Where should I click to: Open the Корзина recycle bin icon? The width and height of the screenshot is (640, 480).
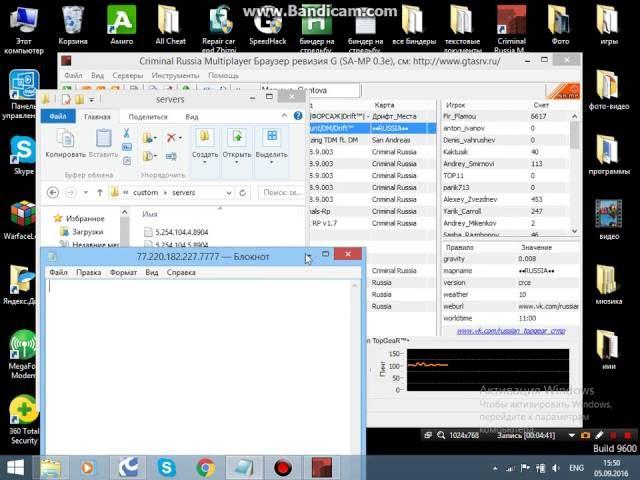tap(73, 25)
